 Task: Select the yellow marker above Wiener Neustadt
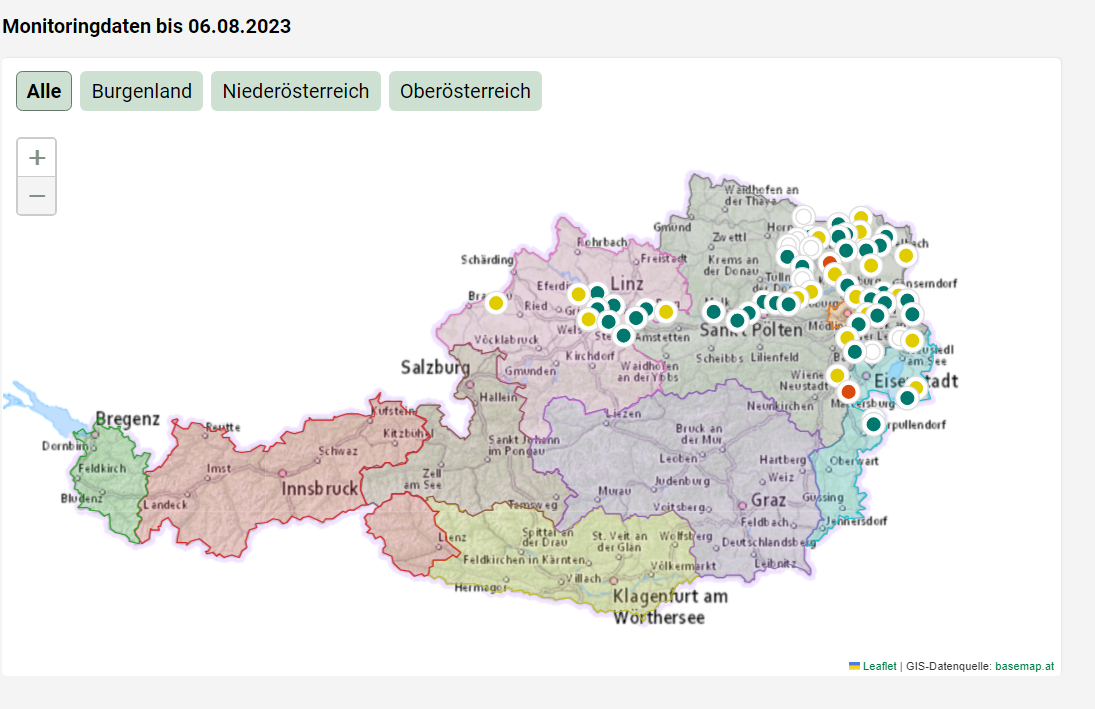[837, 375]
